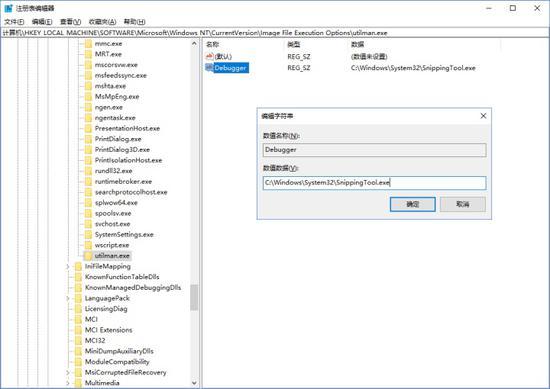
Task: Expand the Multimedia key
Action: coord(68,383)
